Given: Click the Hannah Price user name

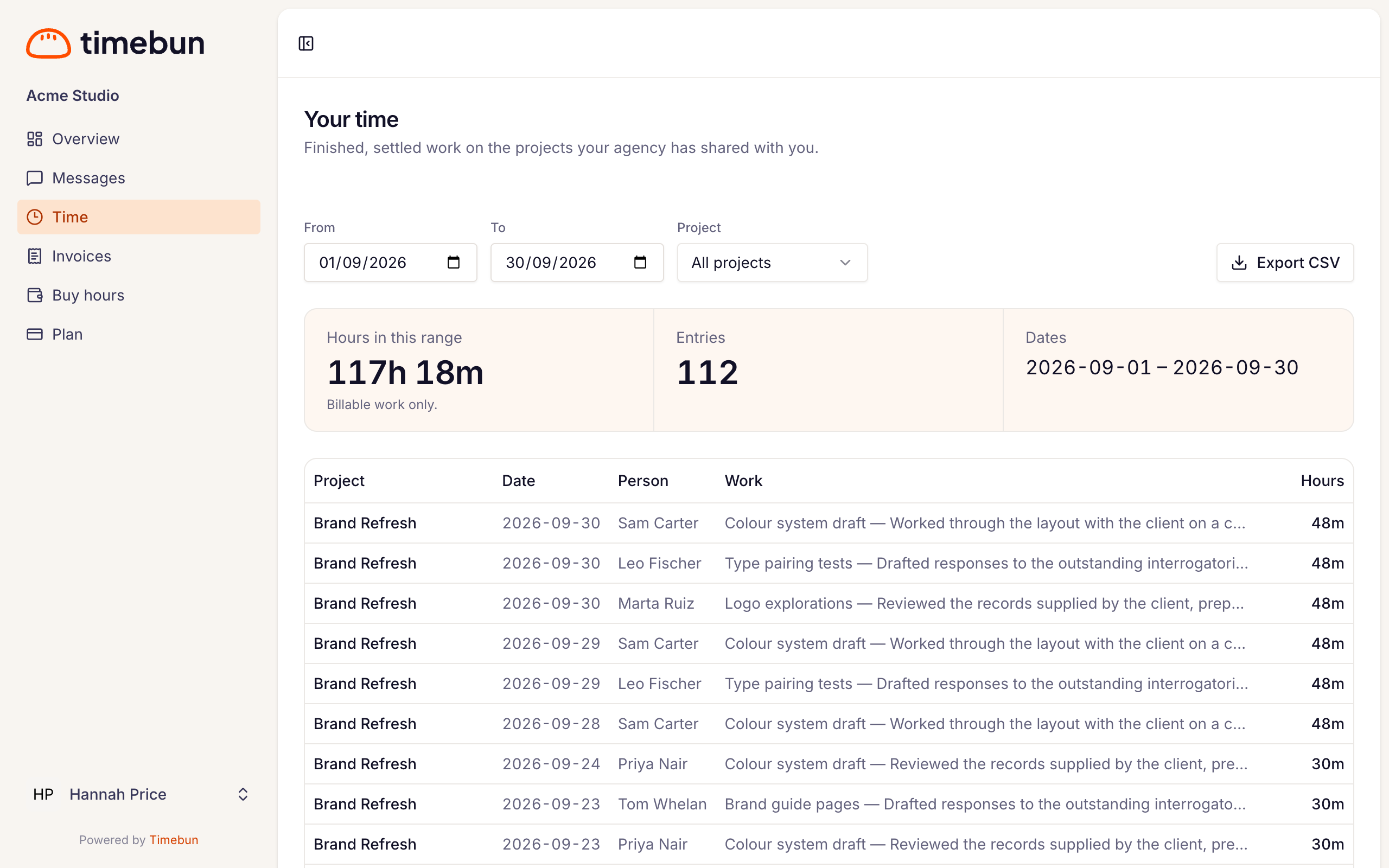Looking at the screenshot, I should [118, 794].
